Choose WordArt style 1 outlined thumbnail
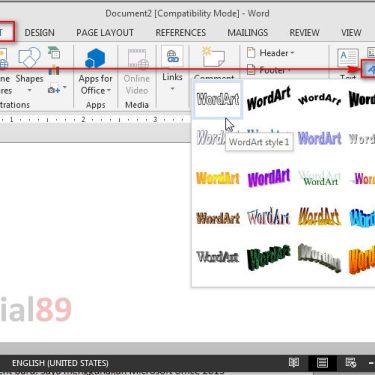 (218, 99)
